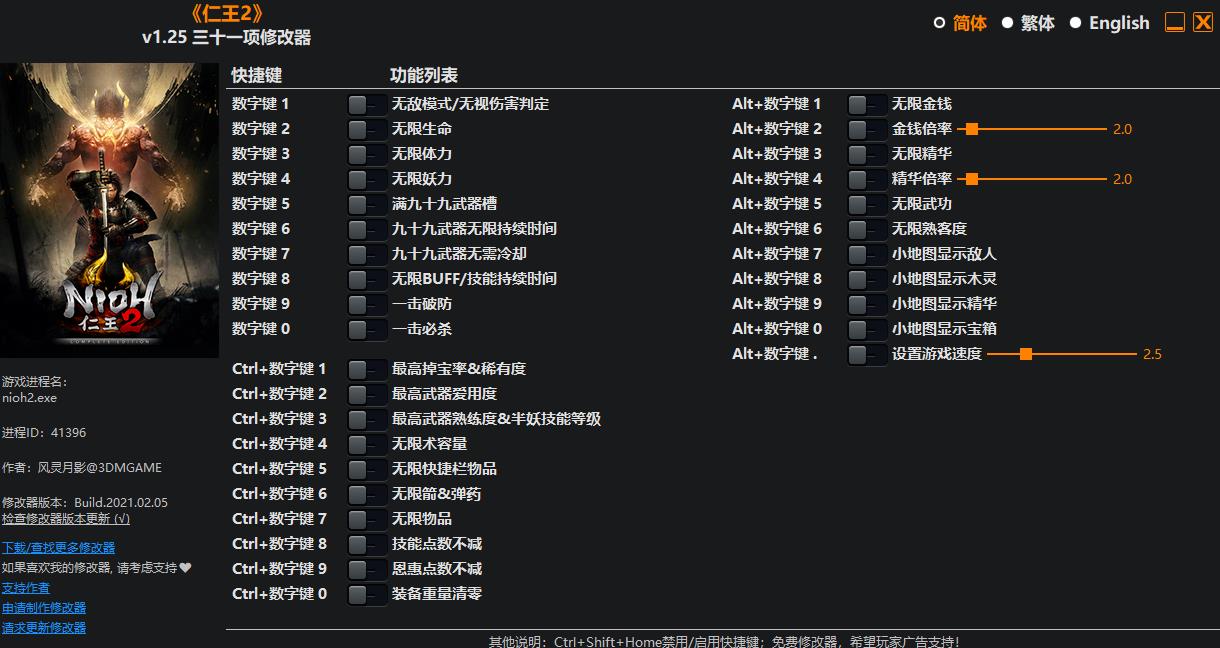Switch on 九十九武器无限持续时间
Image resolution: width=1220 pixels, height=648 pixels.
(x=367, y=229)
